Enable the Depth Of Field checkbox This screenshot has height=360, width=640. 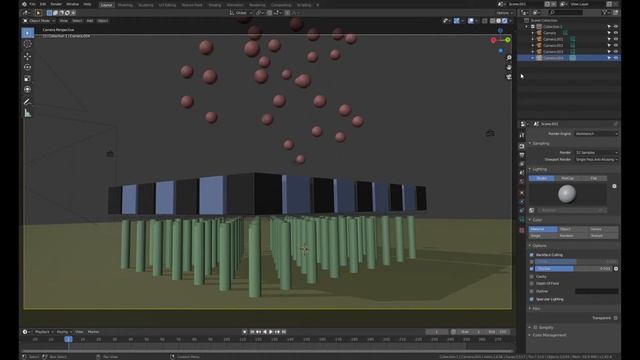[x=531, y=283]
